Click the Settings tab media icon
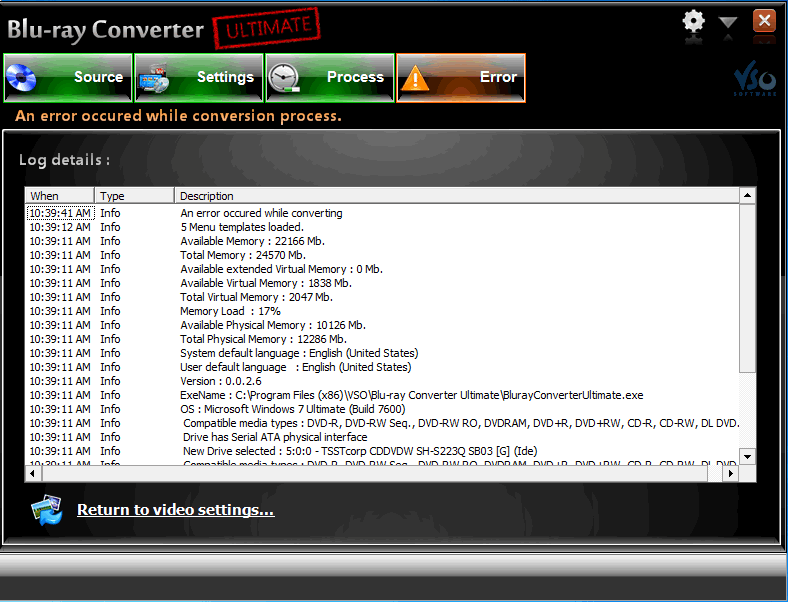The width and height of the screenshot is (788, 602). (153, 78)
